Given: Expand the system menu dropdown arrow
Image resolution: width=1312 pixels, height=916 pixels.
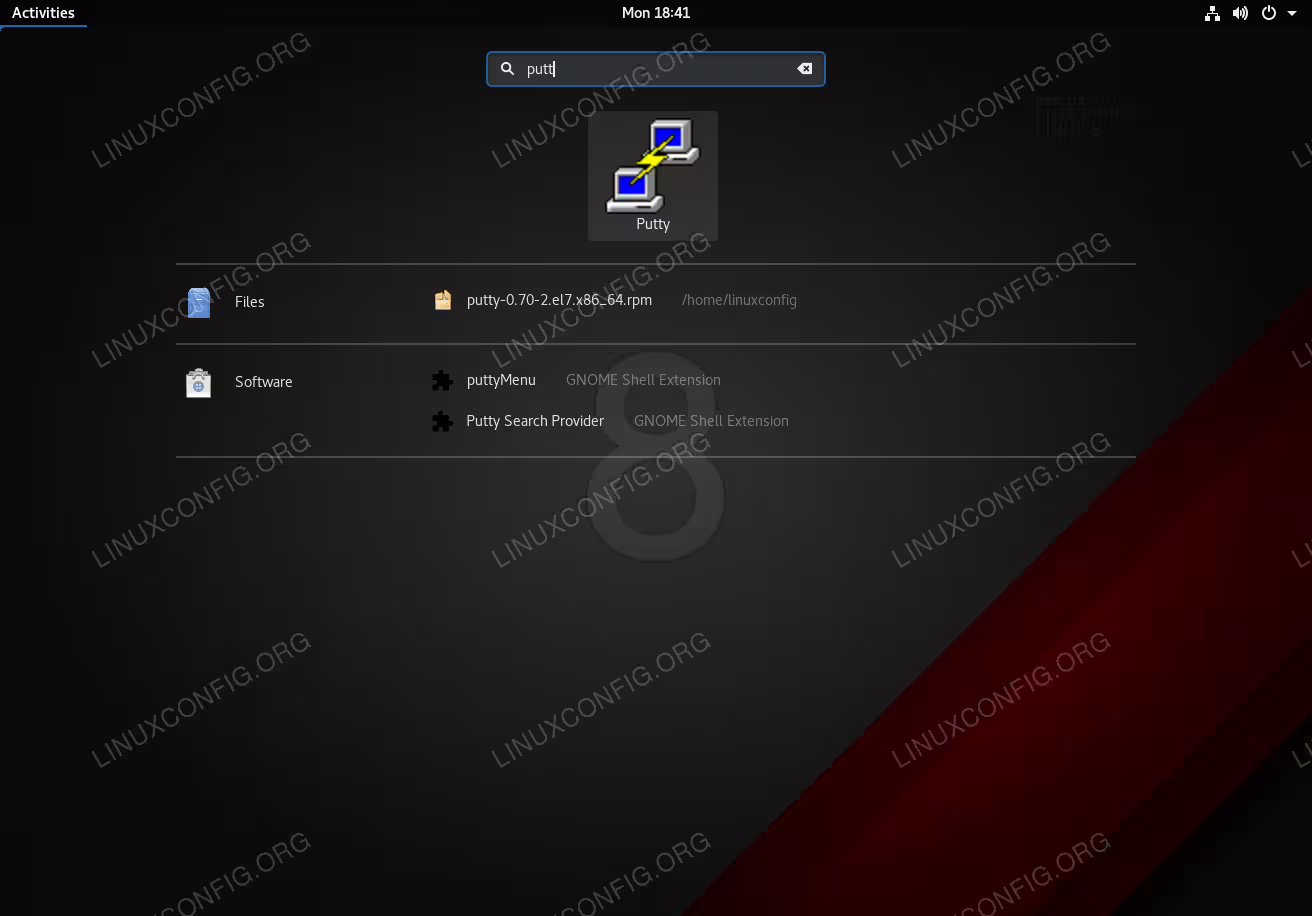Looking at the screenshot, I should [x=1291, y=14].
